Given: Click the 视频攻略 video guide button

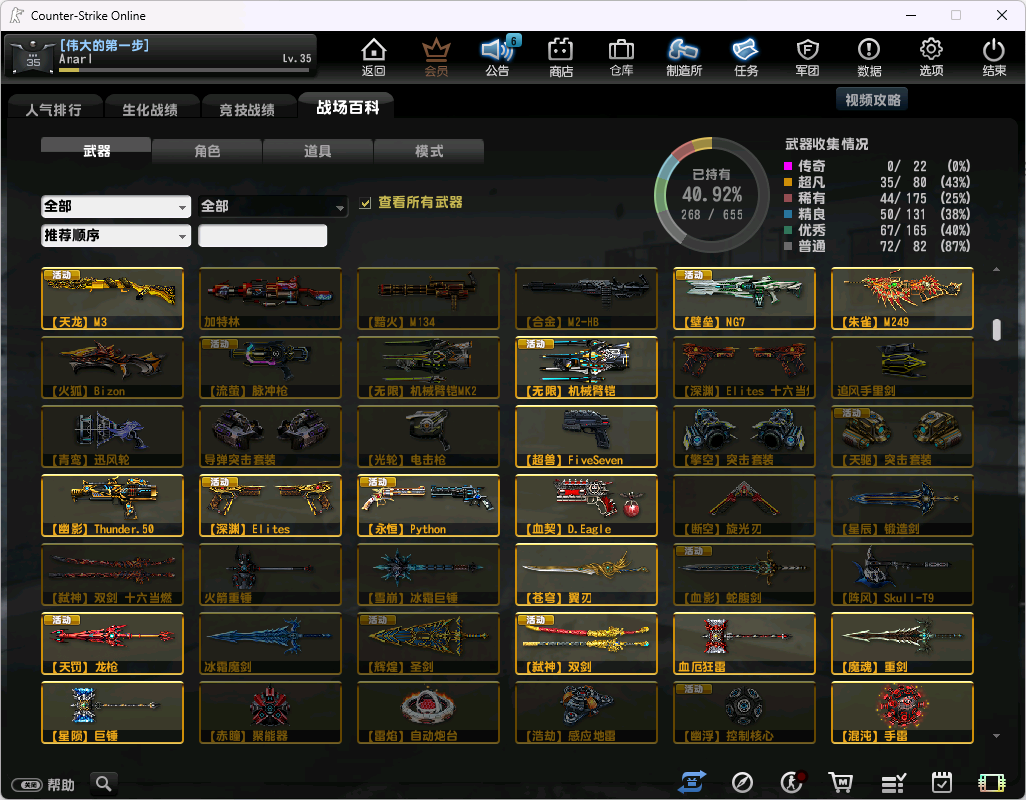Looking at the screenshot, I should tap(872, 100).
